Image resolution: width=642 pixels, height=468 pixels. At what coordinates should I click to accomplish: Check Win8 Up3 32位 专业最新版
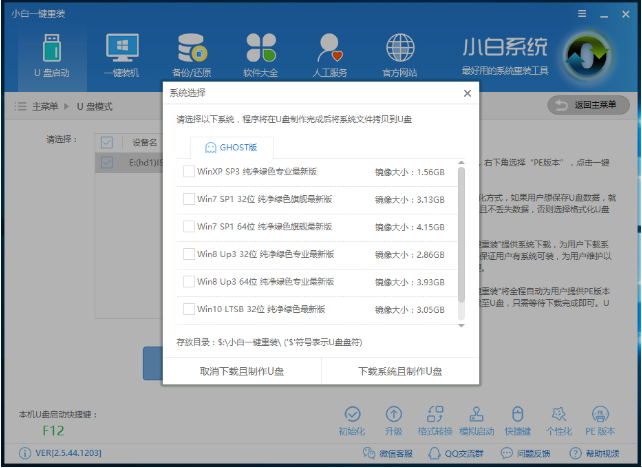tap(189, 254)
